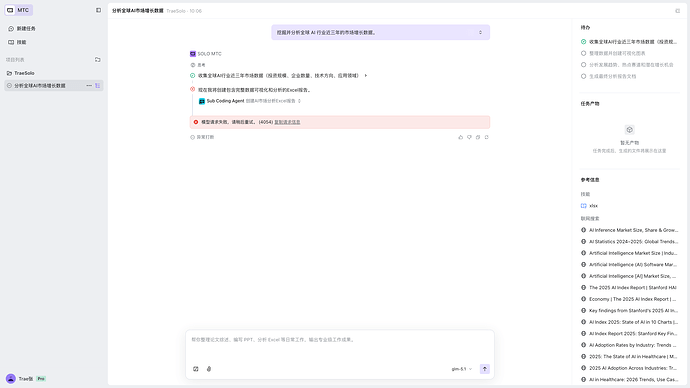Click globe icon beside AI Inference Market Size
The image size is (690, 388).
pos(584,230)
